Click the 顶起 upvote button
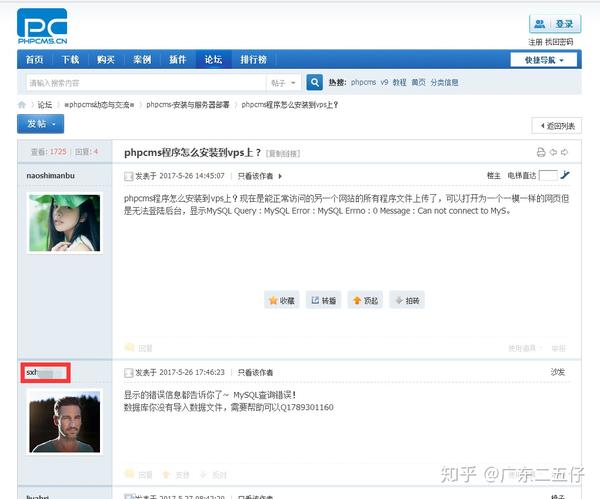The image size is (600, 499). coord(365,300)
